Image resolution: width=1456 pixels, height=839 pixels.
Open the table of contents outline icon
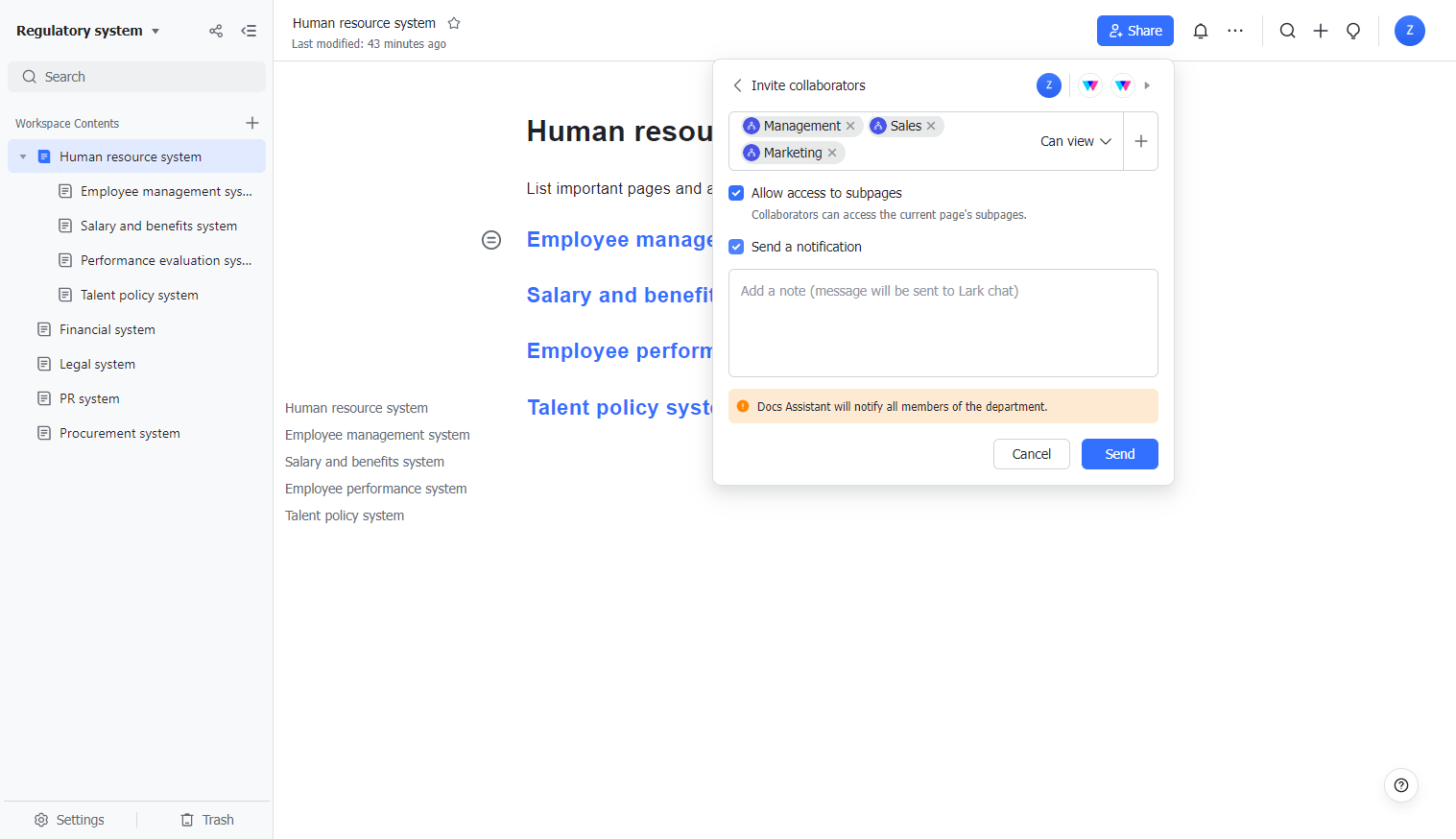491,240
